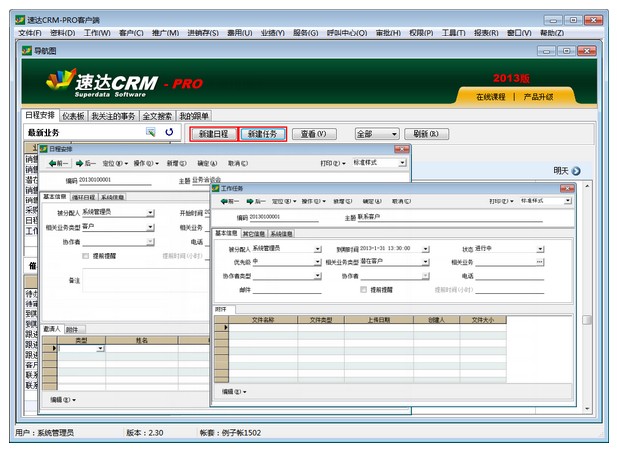This screenshot has width=617, height=450.
Task: Open 相关业务类型 dropdown showing 潜在客户
Action: [x=425, y=262]
